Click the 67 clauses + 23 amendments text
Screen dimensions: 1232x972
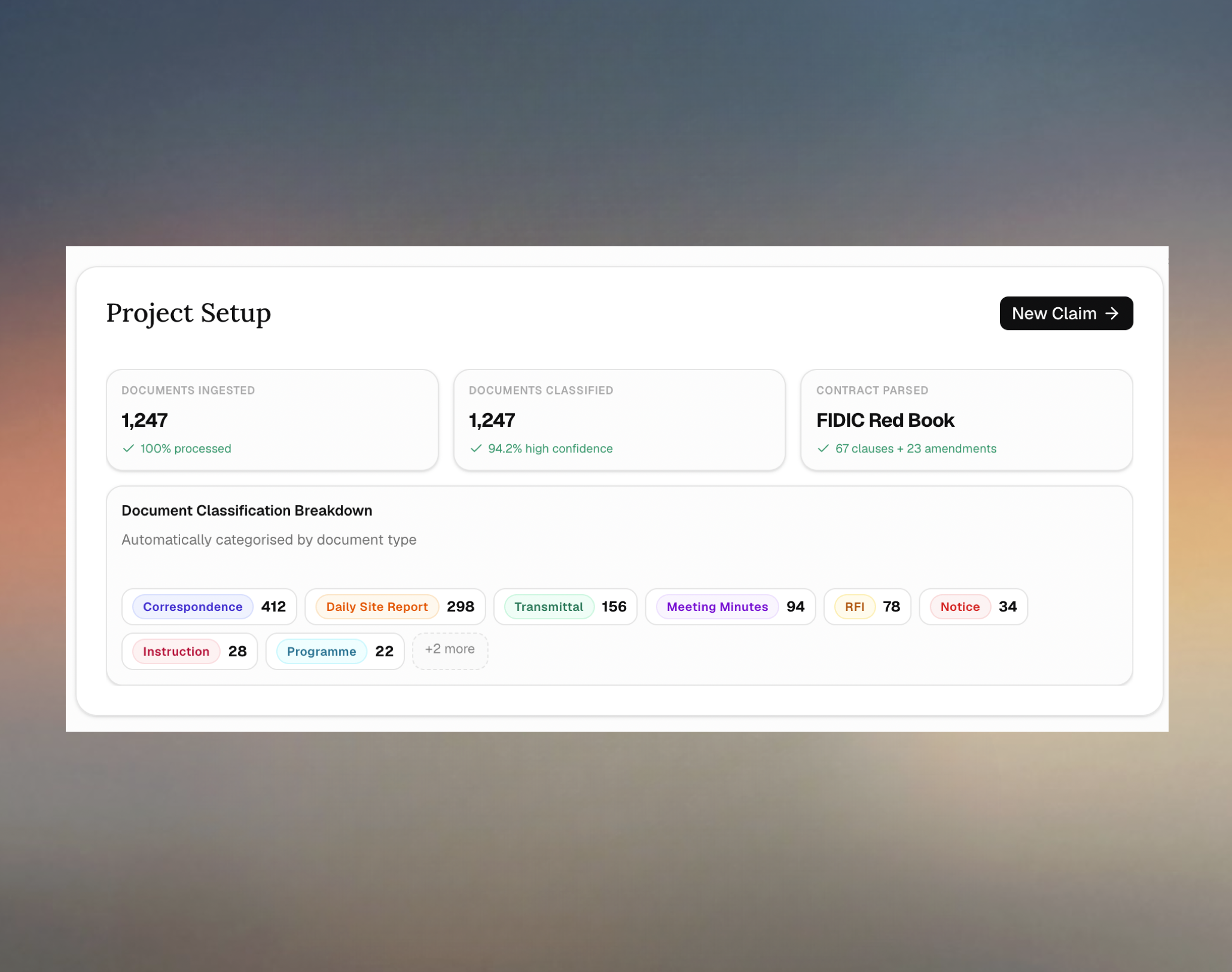[915, 448]
